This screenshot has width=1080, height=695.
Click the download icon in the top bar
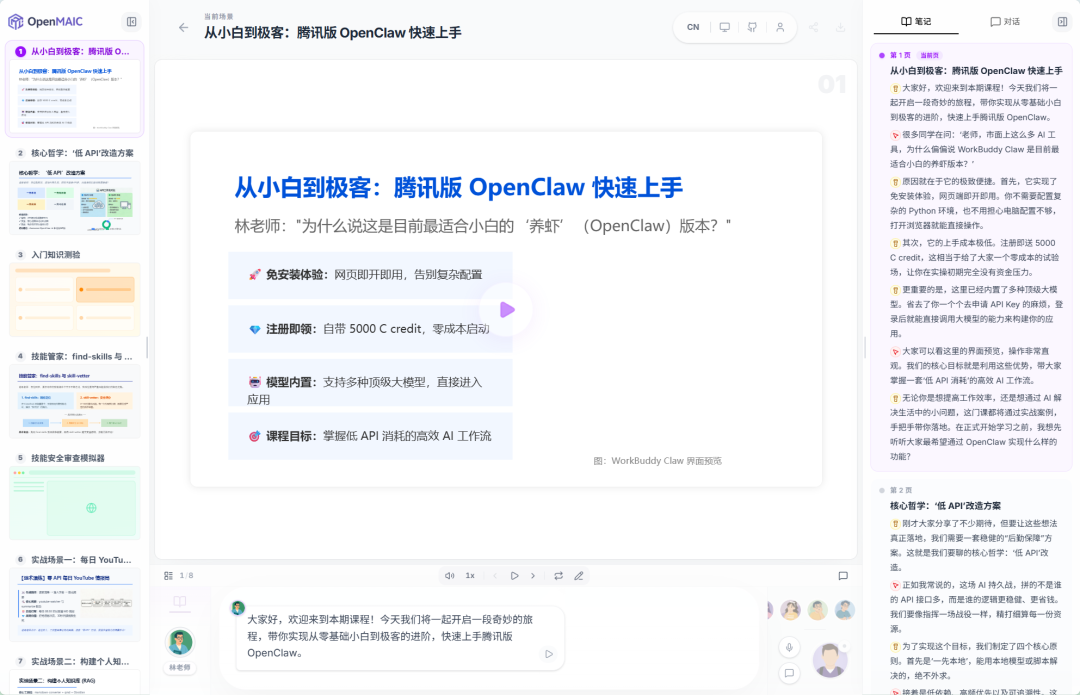840,27
